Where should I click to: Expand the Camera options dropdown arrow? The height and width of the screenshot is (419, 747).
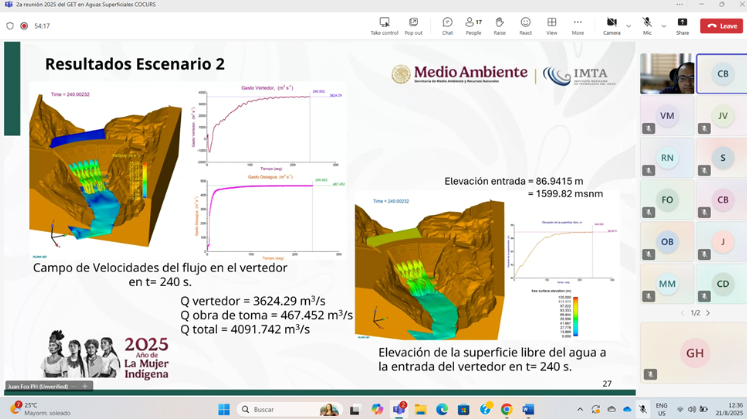628,26
